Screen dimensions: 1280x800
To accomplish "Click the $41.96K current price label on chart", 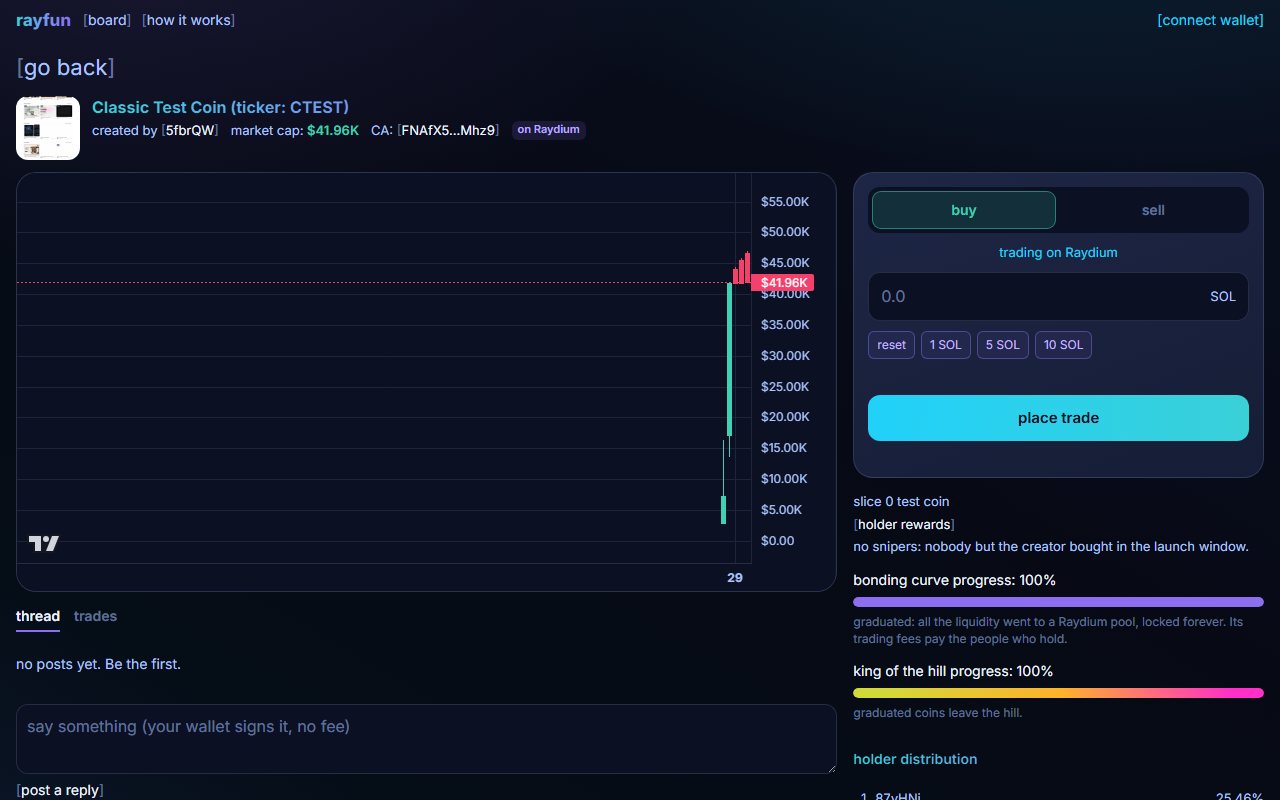I will pyautogui.click(x=783, y=283).
